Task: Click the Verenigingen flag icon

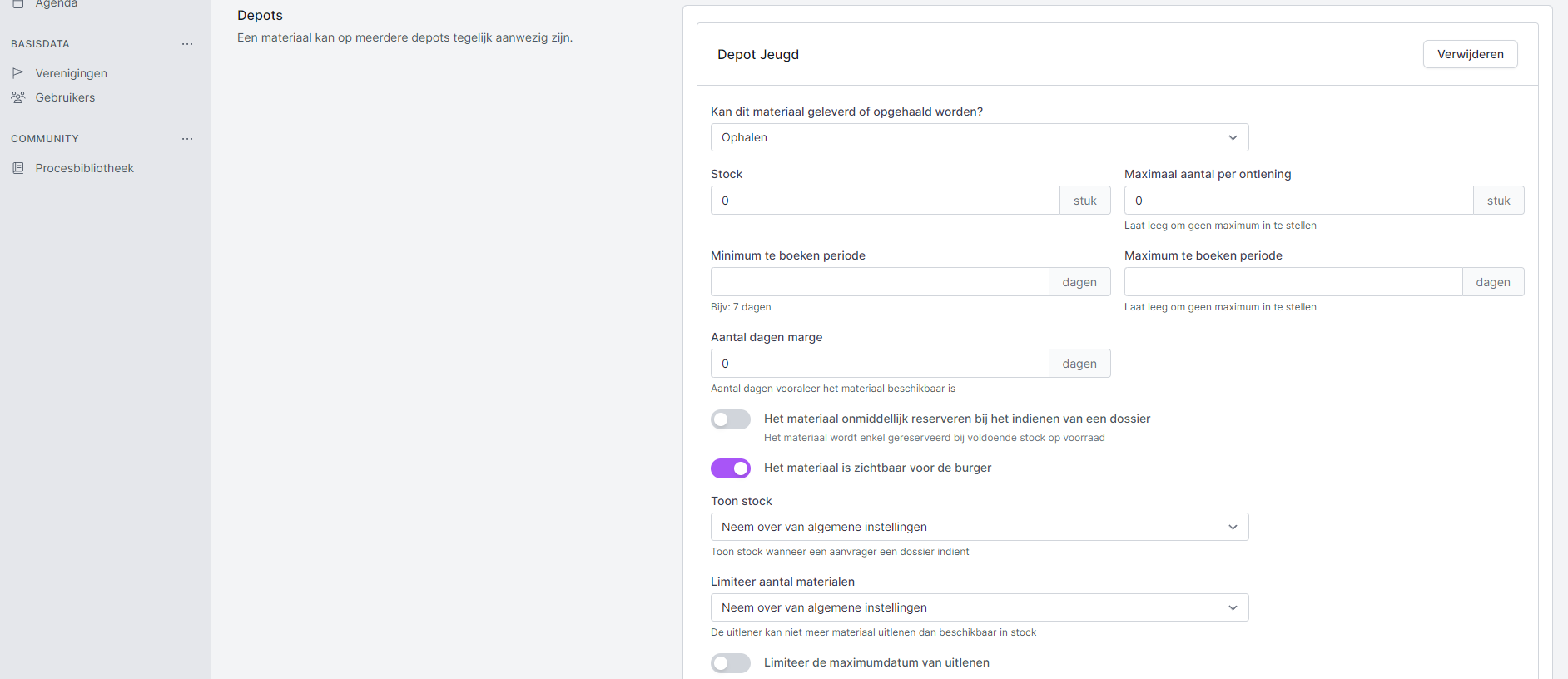Action: 17,73
